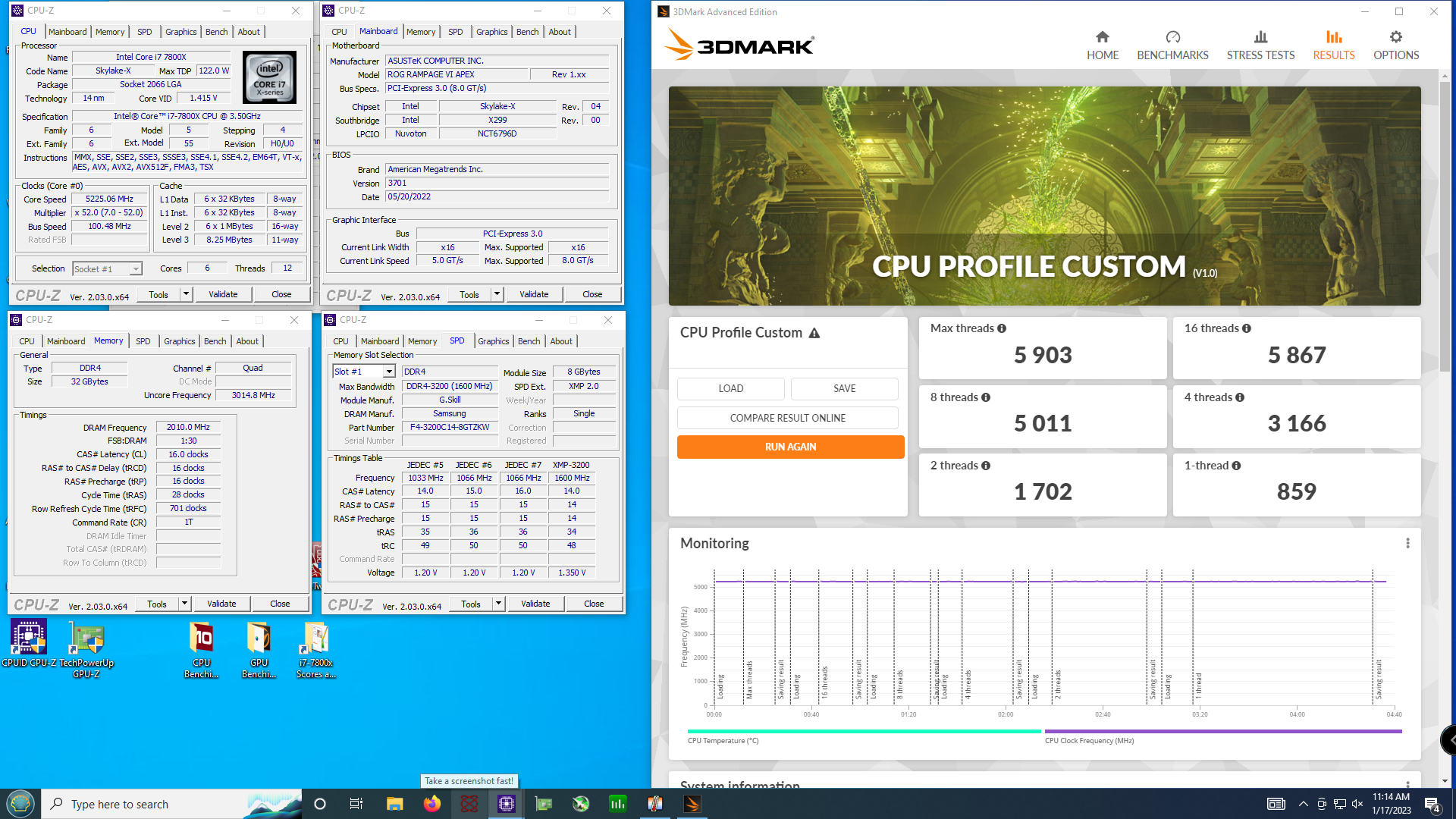Click the info icon beside 2 threads

coord(986,466)
